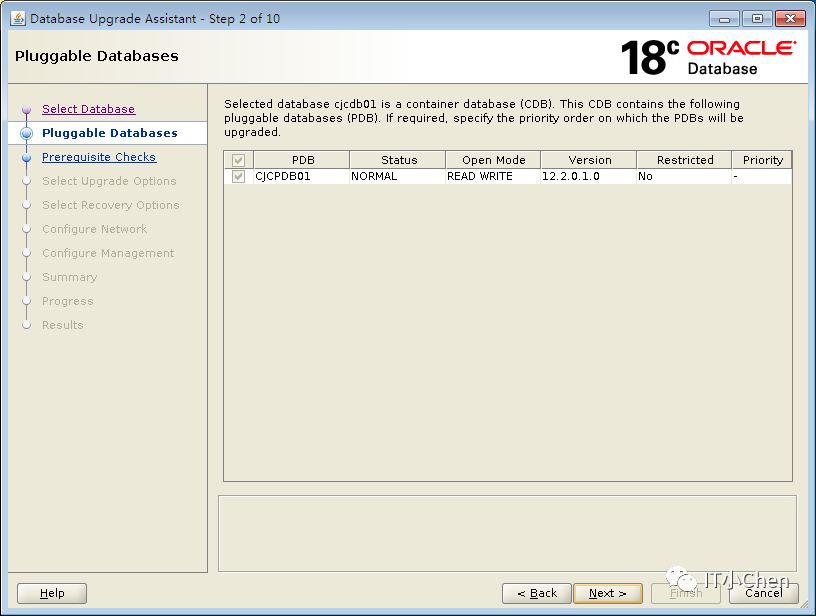Select the NORMAL status cell
Image resolution: width=816 pixels, height=616 pixels.
[x=398, y=176]
